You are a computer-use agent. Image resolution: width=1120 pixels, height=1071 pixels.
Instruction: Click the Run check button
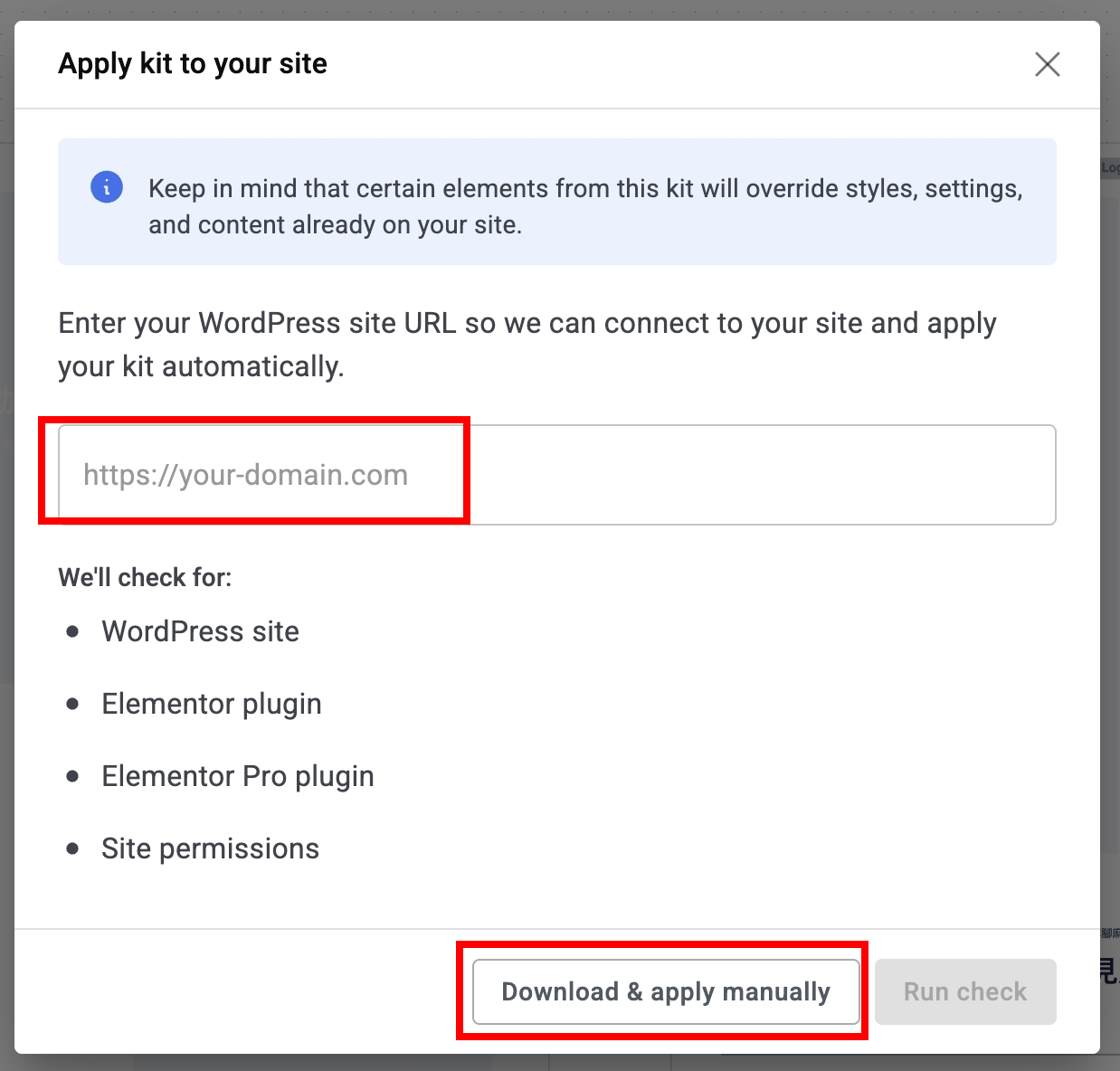point(965,991)
